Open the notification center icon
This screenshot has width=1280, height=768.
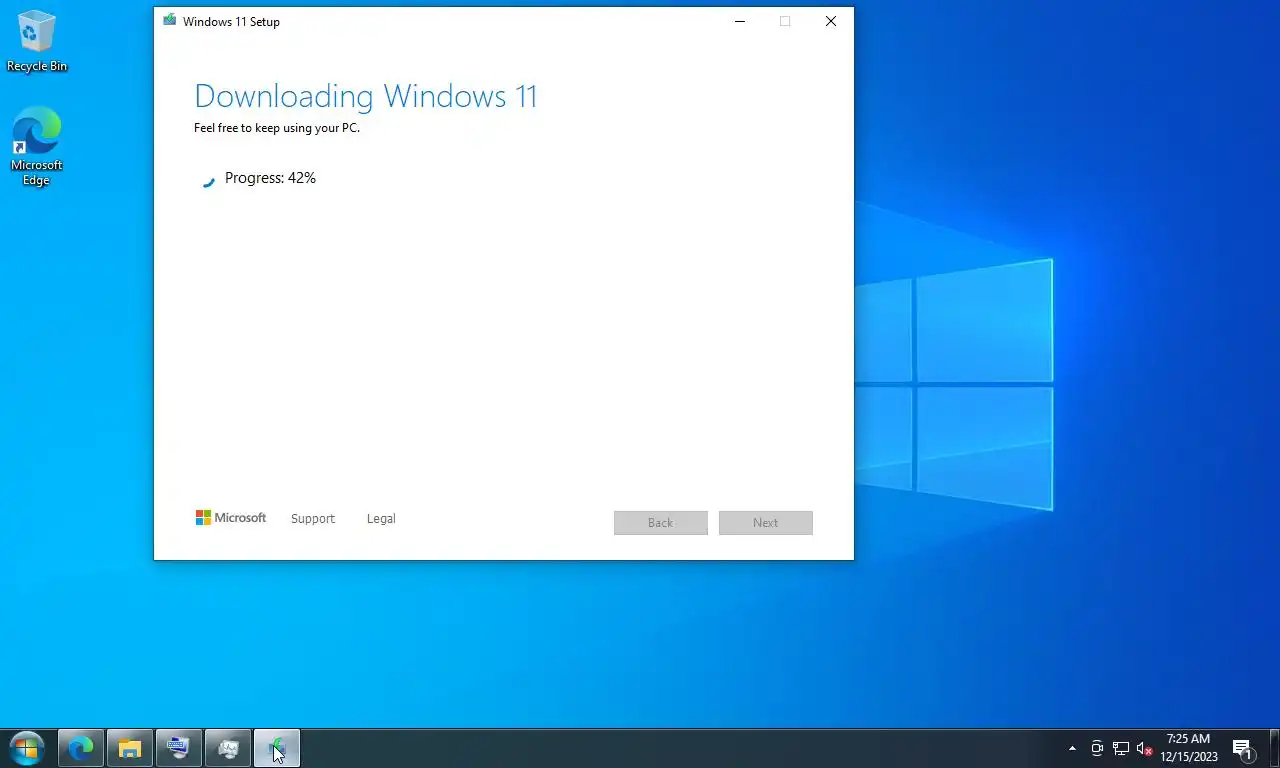pos(1243,748)
